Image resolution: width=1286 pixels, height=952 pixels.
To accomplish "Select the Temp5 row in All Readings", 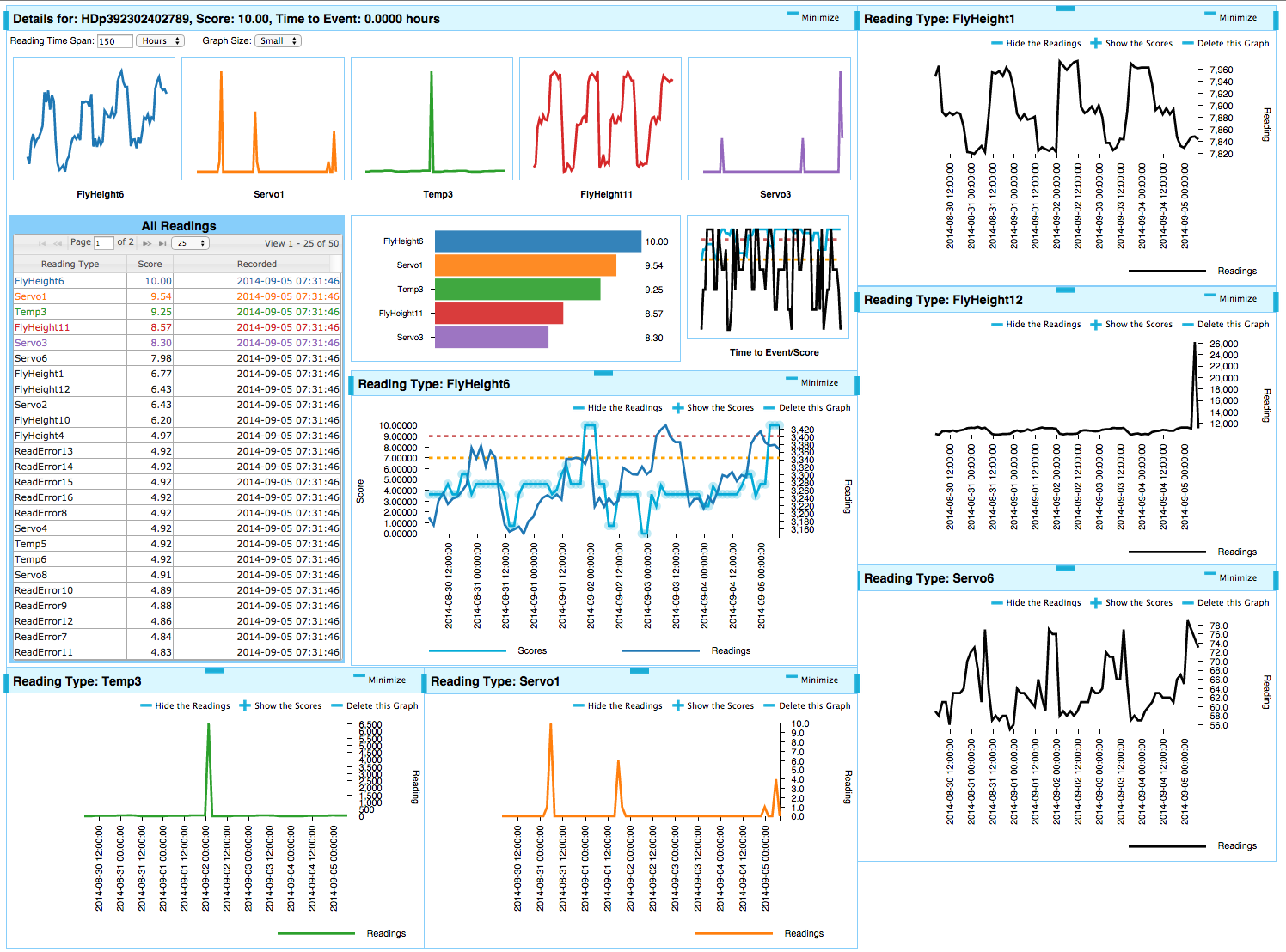I will [177, 544].
